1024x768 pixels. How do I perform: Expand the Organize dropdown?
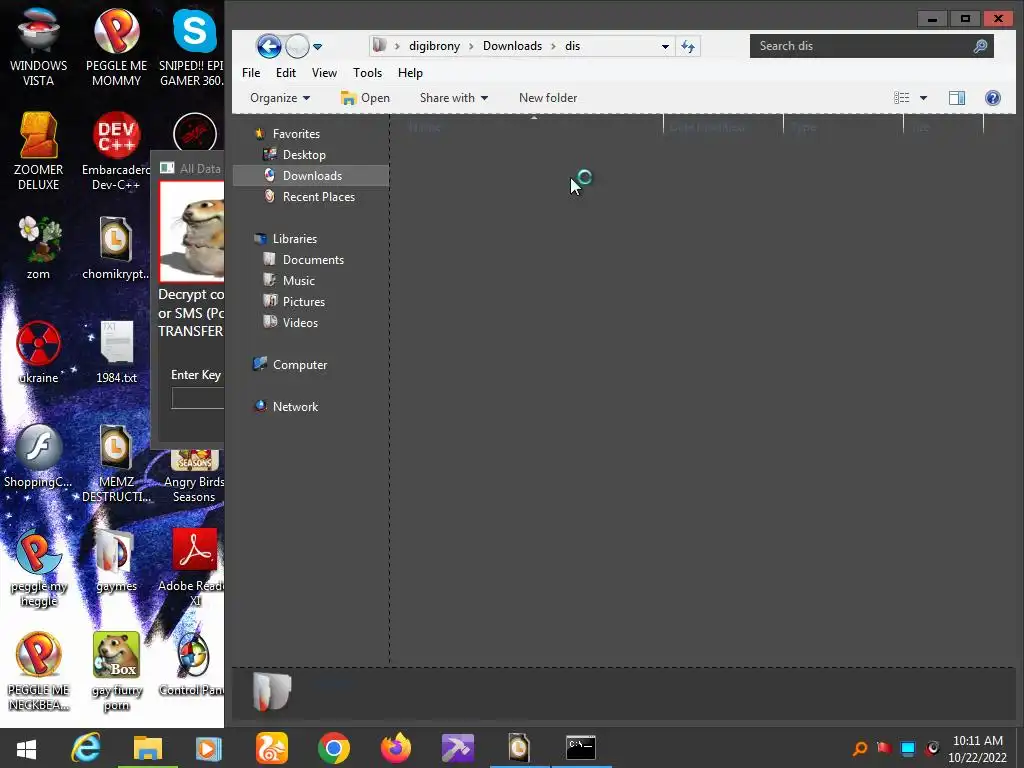(280, 98)
